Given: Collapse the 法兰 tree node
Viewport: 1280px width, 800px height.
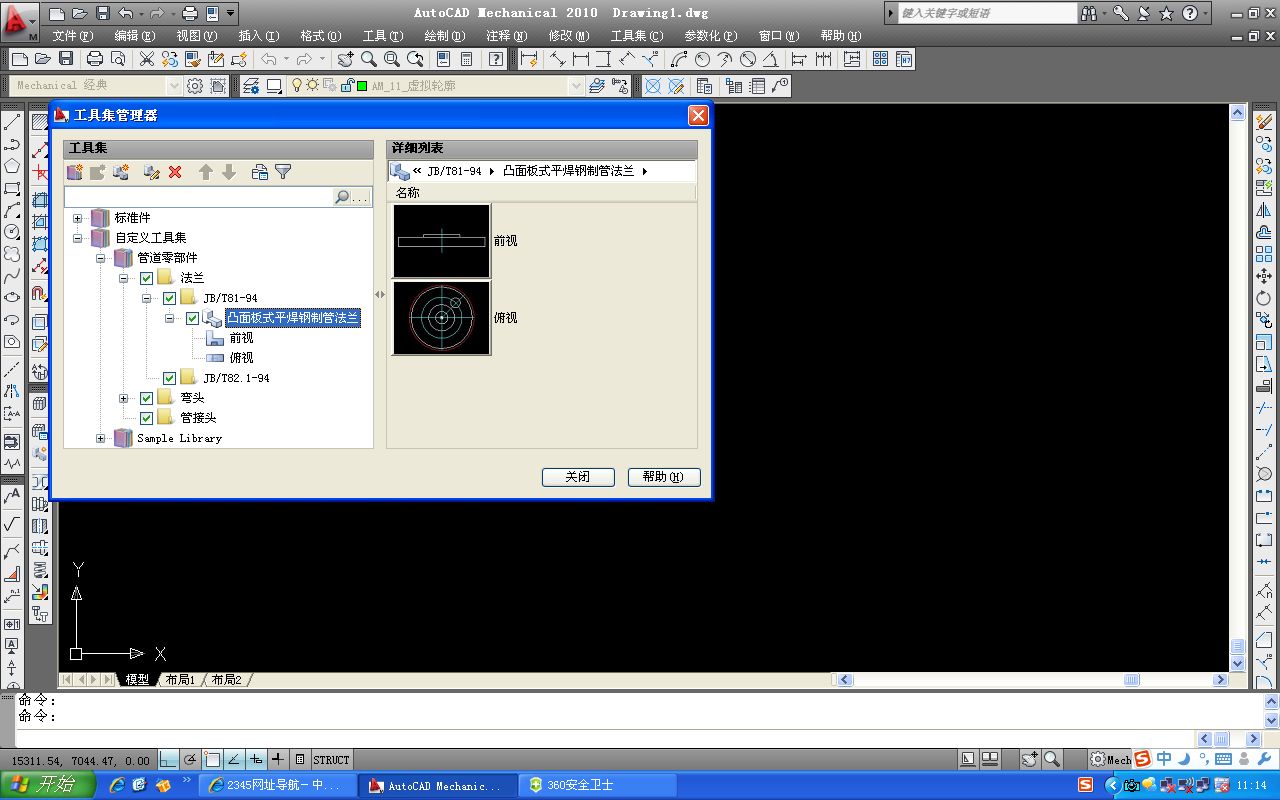Looking at the screenshot, I should (123, 278).
